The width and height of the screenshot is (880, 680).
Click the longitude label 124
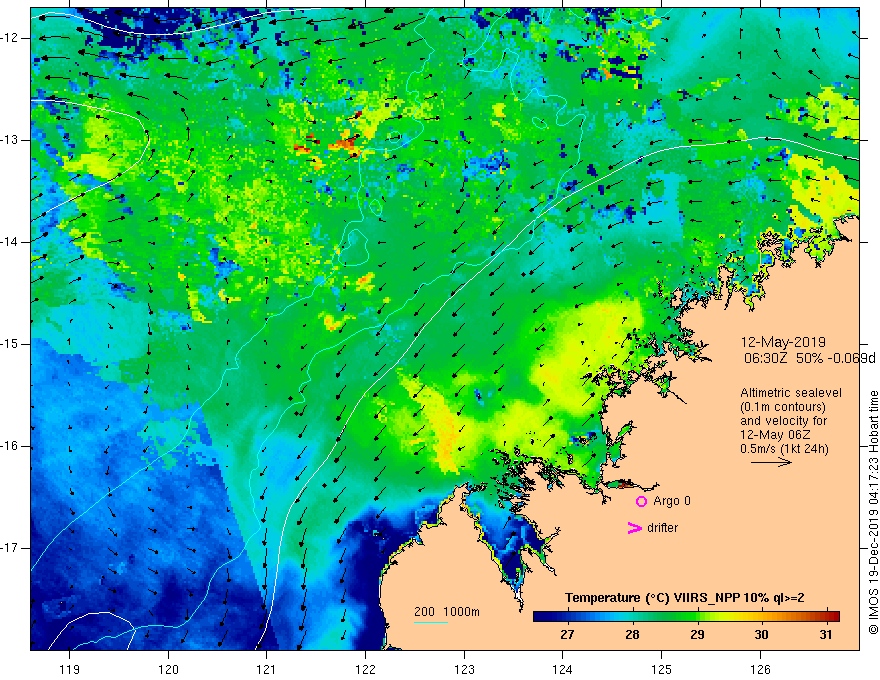(563, 669)
